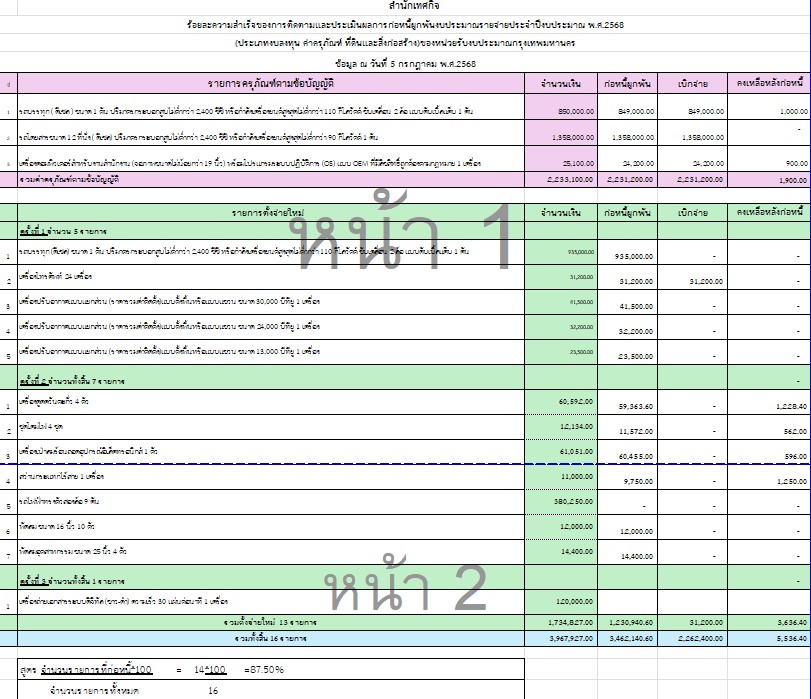
Task: Select the committed cell 11,572.00
Action: tap(627, 427)
